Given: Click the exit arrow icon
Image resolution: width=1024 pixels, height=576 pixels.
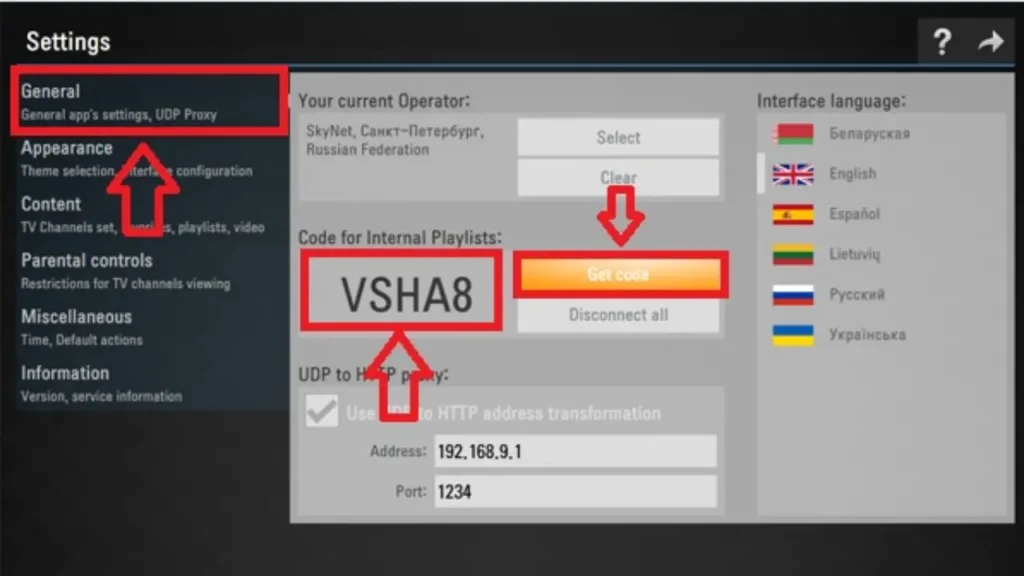Looking at the screenshot, I should (991, 41).
